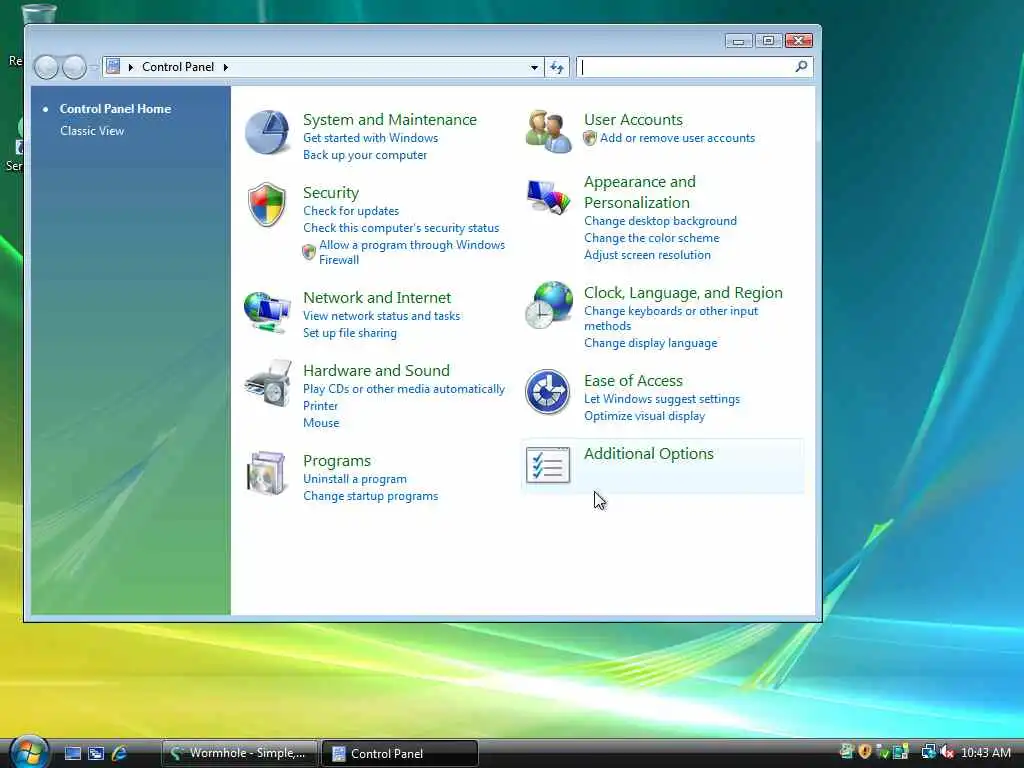Open Additional Options heading
Screen dimensions: 1024x768
coord(648,453)
